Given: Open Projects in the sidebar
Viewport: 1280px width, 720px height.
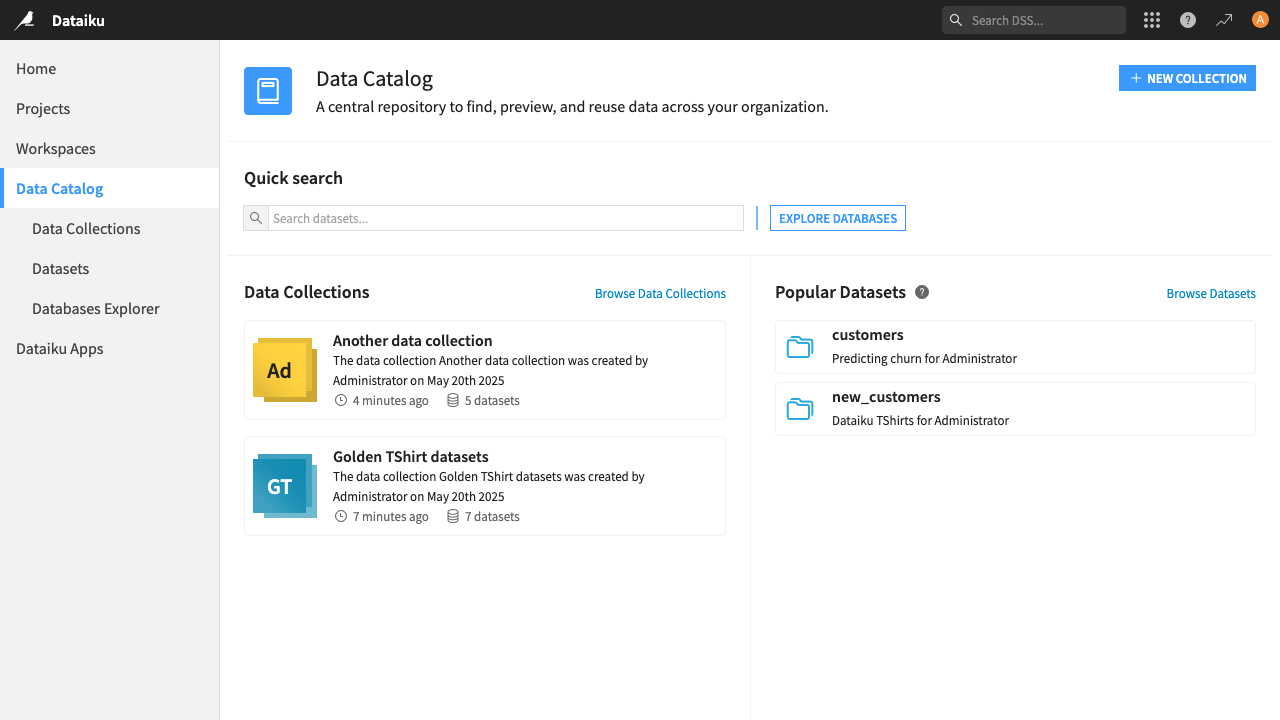Looking at the screenshot, I should pyautogui.click(x=109, y=108).
